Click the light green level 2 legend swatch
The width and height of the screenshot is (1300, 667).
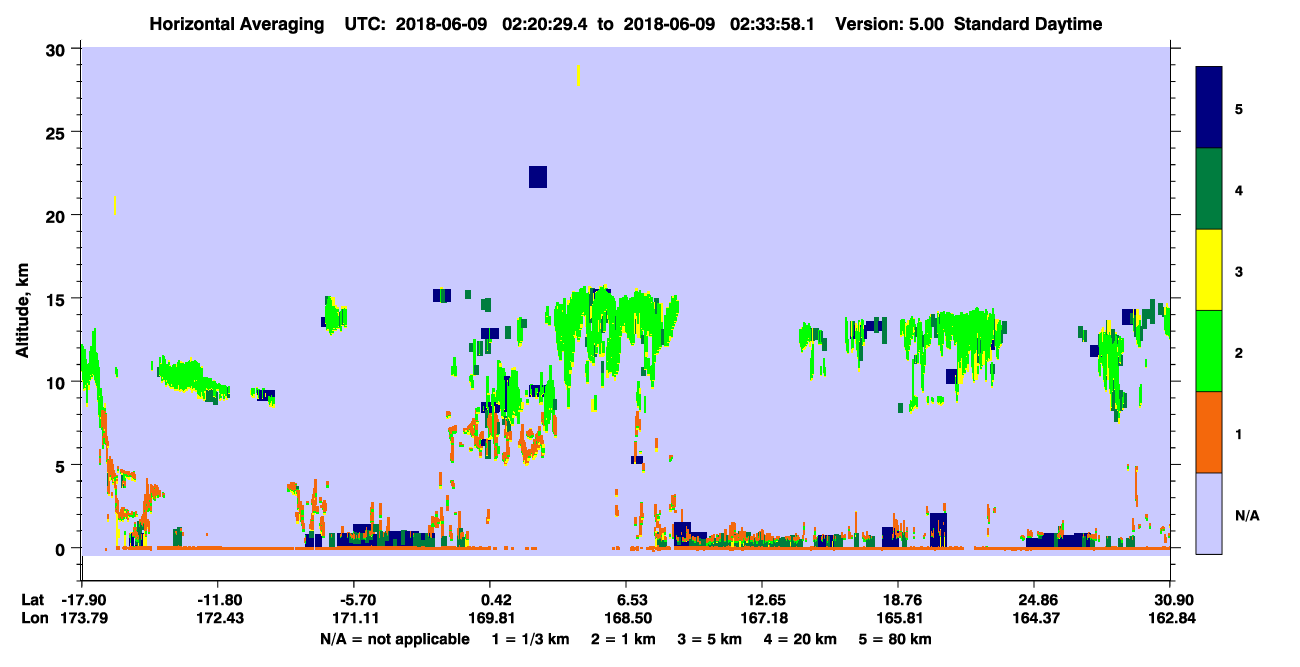(x=1209, y=351)
